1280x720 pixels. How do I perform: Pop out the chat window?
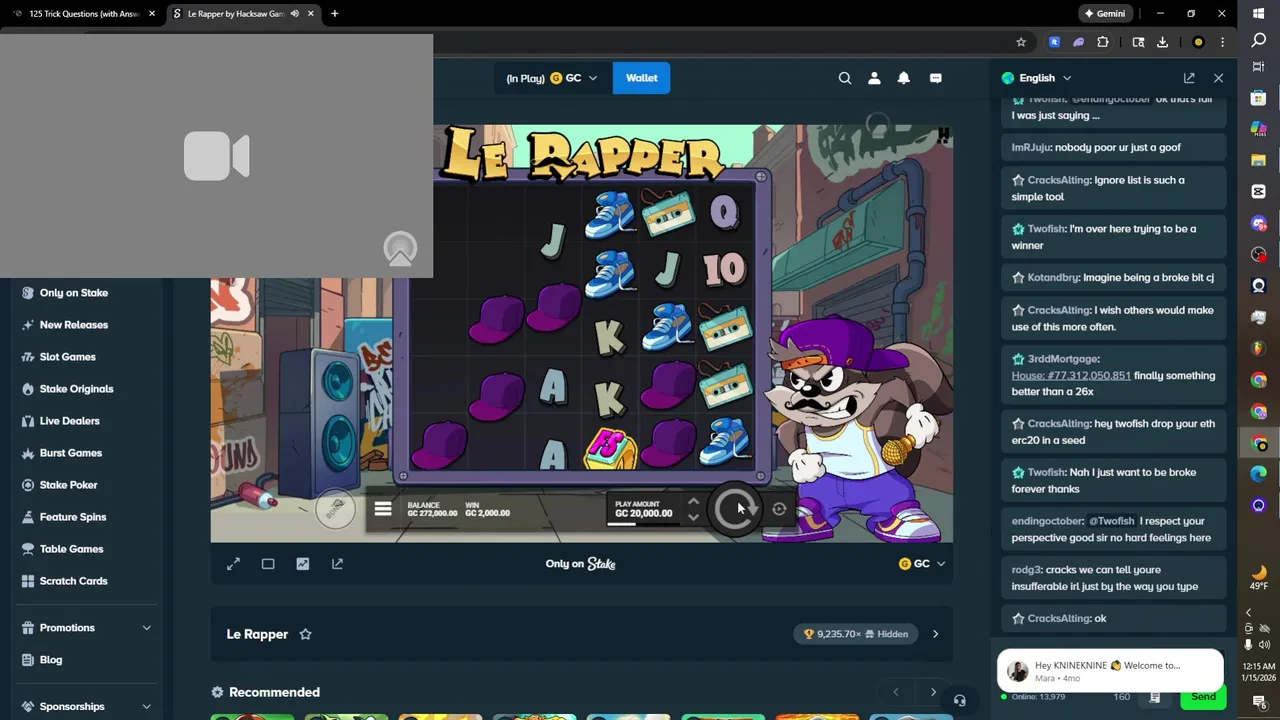1189,78
